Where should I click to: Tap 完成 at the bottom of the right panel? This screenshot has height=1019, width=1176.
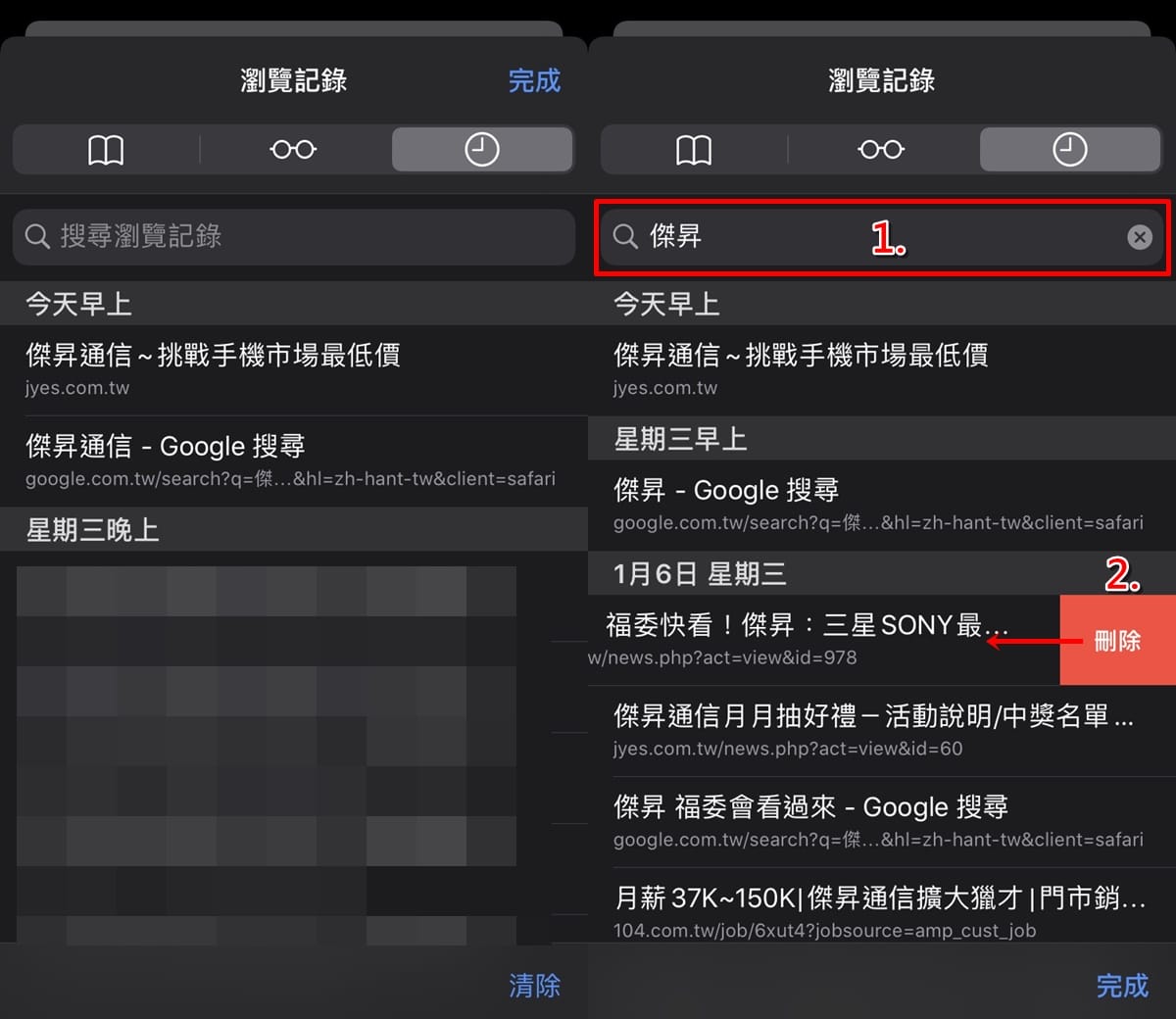[1122, 985]
